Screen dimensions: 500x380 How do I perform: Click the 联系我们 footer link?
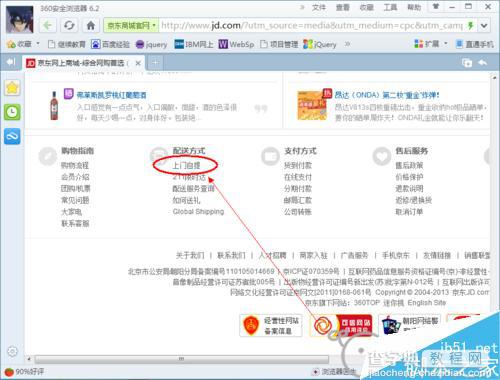tap(231, 255)
